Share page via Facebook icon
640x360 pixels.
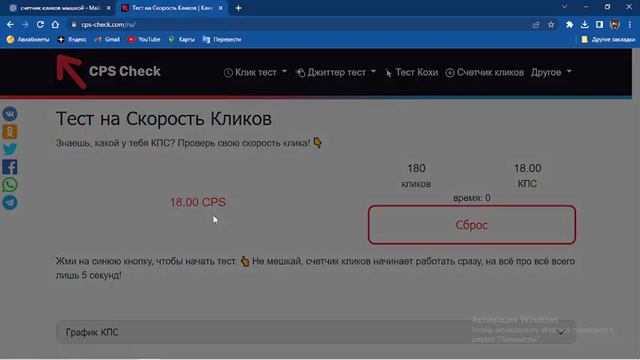coord(10,167)
